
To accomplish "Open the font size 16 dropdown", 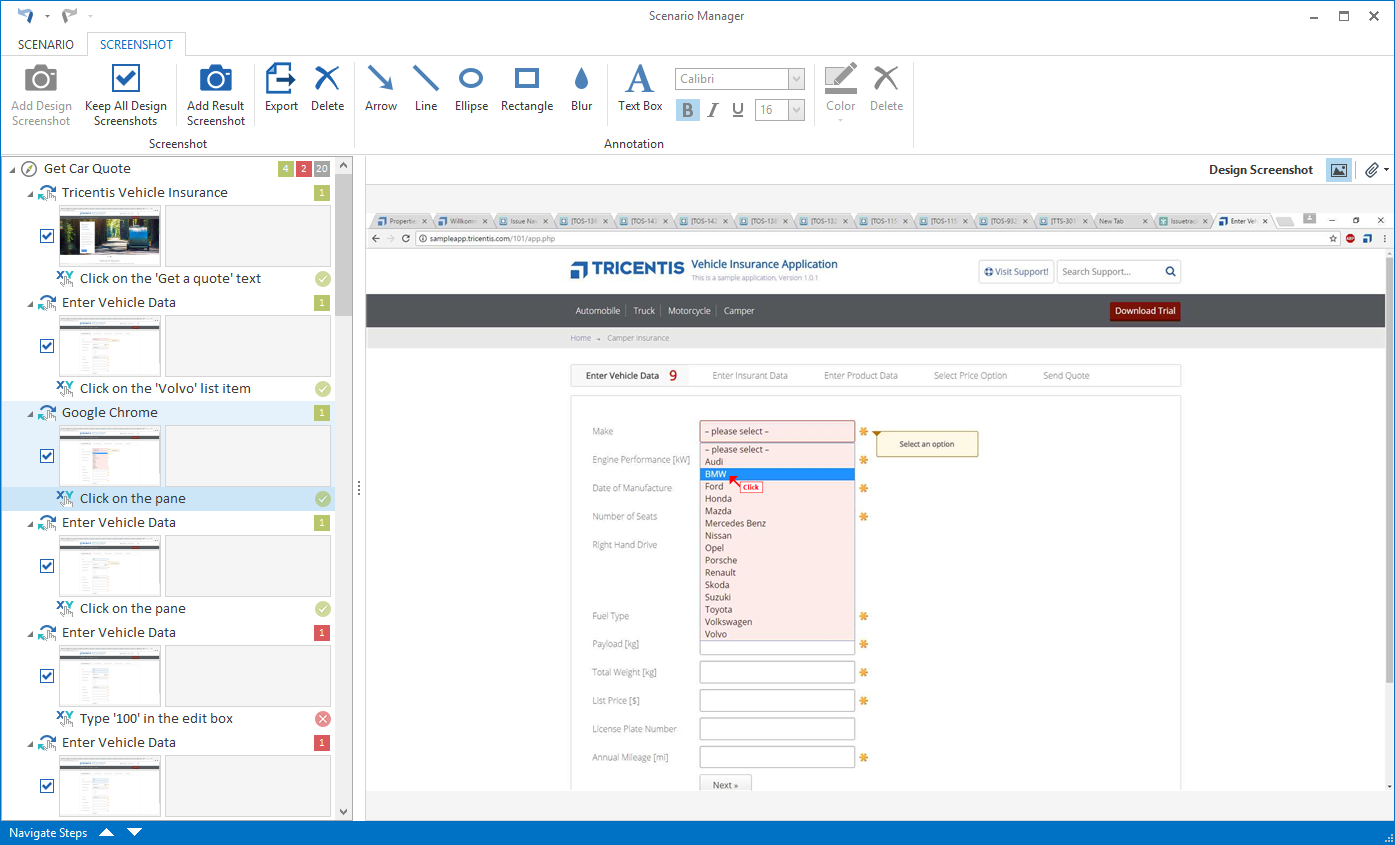I will 796,110.
